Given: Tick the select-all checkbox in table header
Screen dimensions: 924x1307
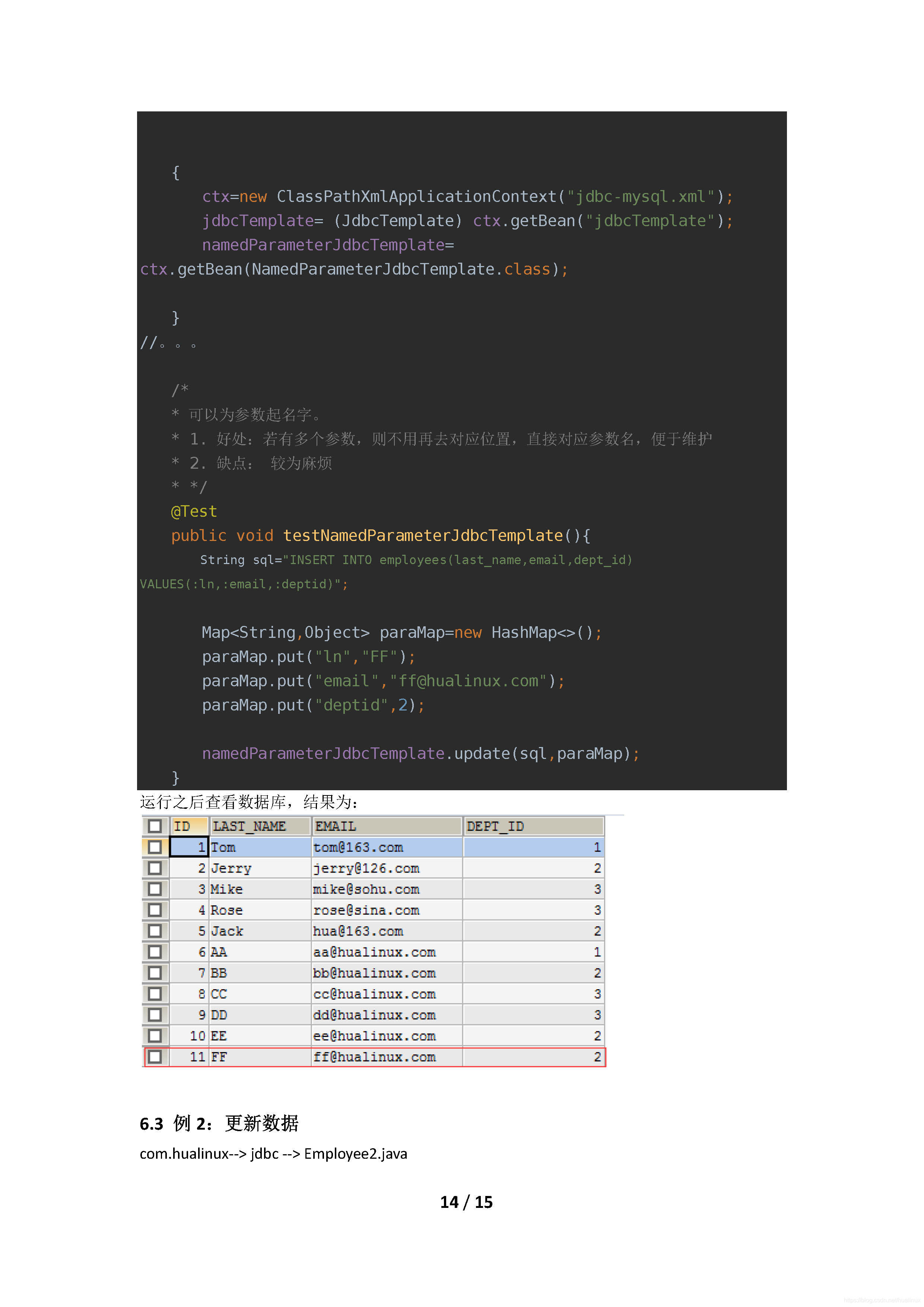Looking at the screenshot, I should [154, 826].
